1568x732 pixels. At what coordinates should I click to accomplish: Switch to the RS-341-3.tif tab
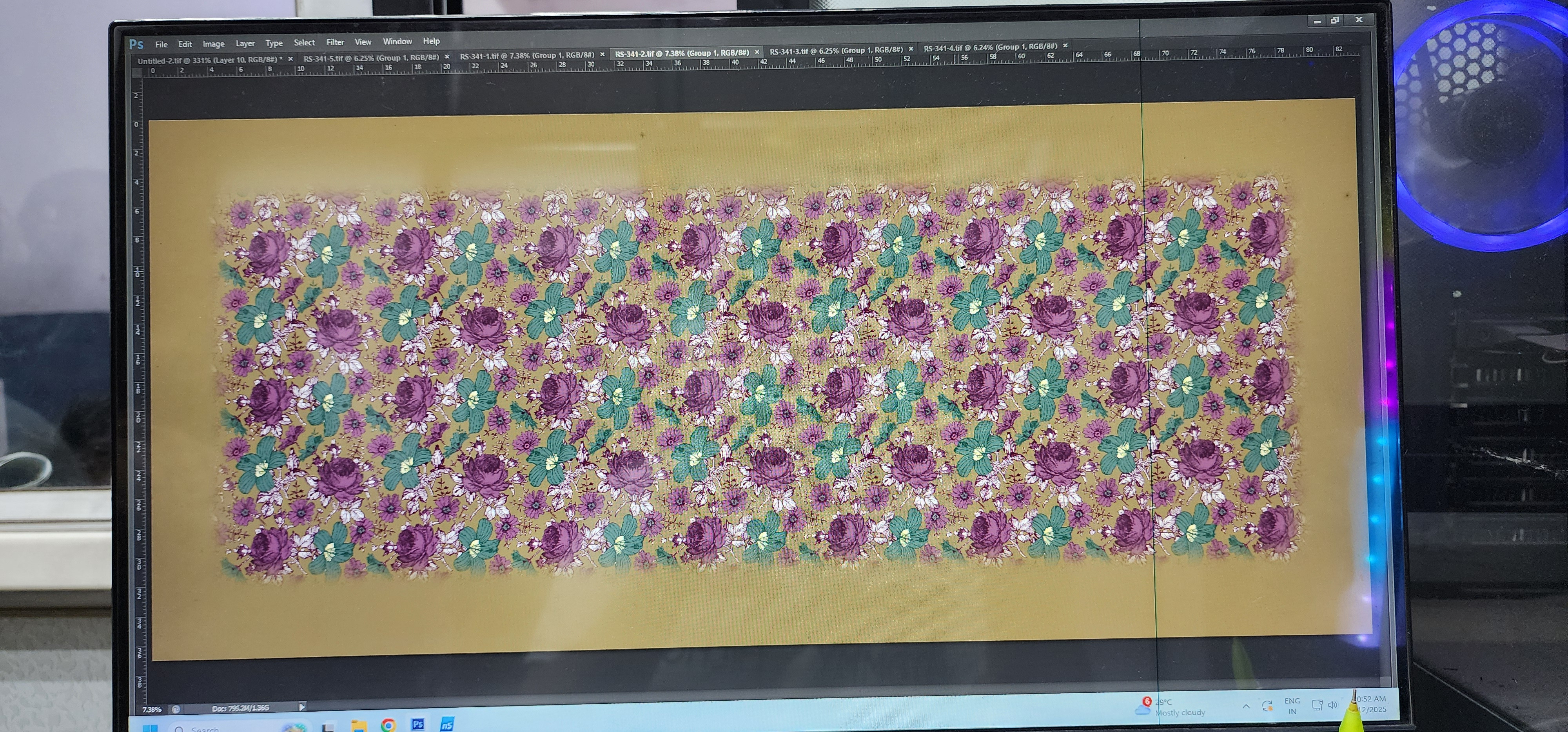[836, 51]
